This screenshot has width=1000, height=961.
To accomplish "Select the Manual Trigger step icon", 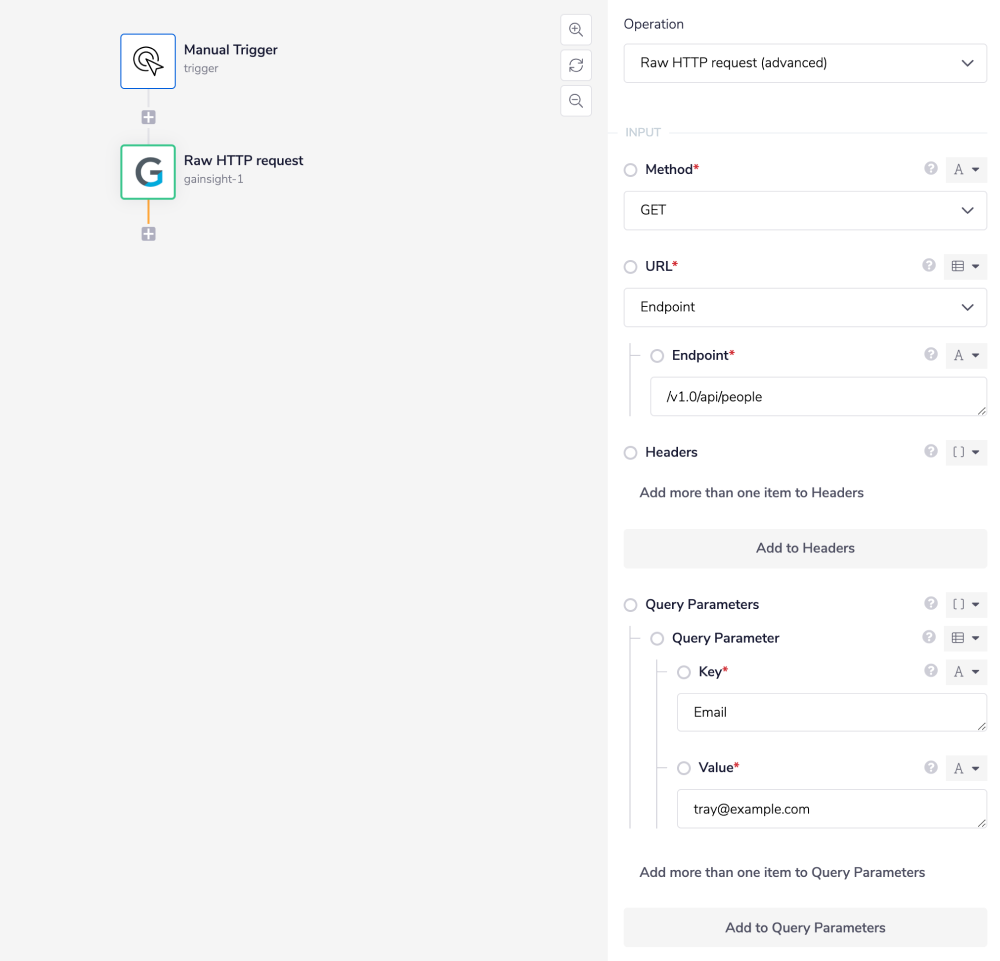I will pyautogui.click(x=148, y=61).
